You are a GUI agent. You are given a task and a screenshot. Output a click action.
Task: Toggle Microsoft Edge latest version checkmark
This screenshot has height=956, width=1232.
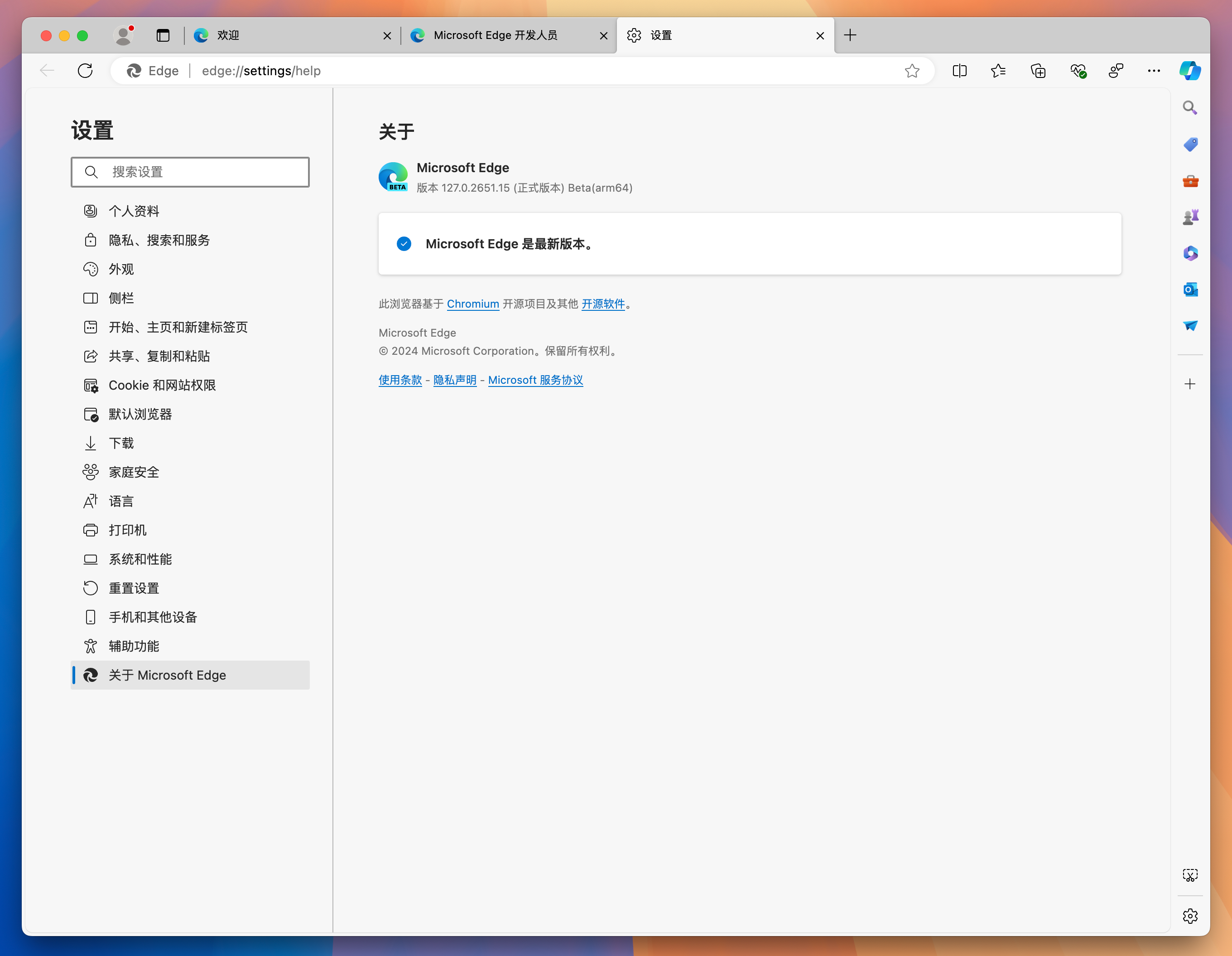tap(405, 243)
